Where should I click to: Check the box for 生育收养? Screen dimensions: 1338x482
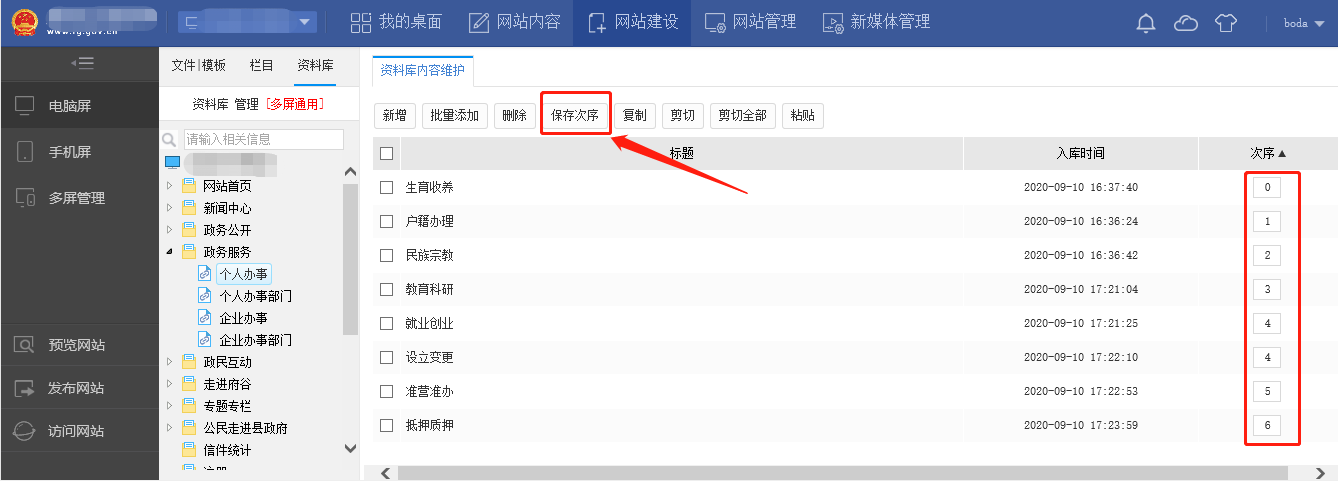pyautogui.click(x=386, y=188)
